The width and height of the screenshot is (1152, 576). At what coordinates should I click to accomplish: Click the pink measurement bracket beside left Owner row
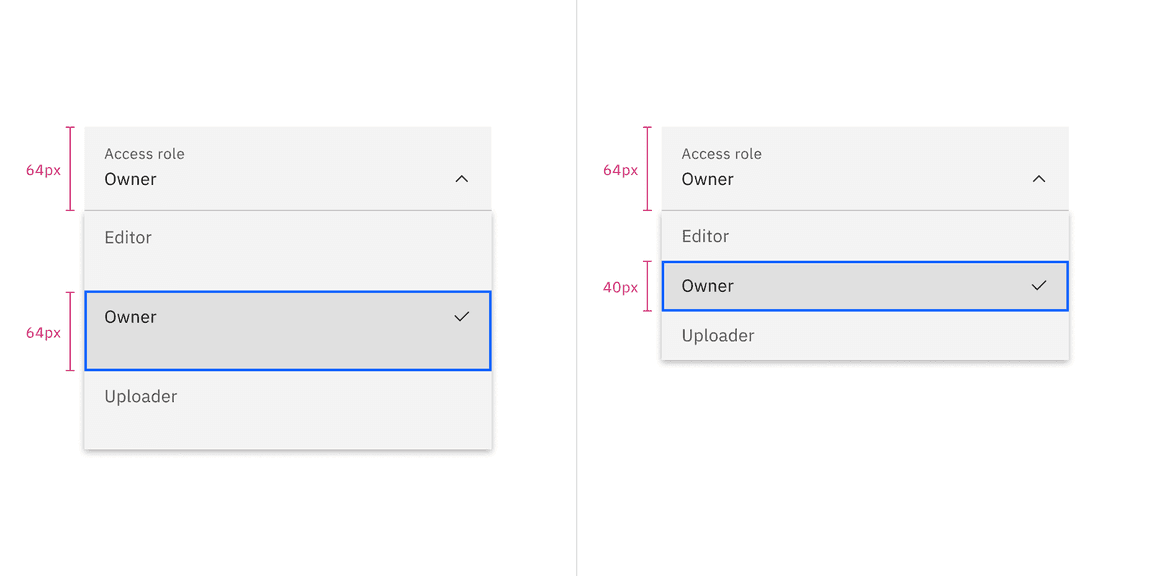pyautogui.click(x=68, y=331)
